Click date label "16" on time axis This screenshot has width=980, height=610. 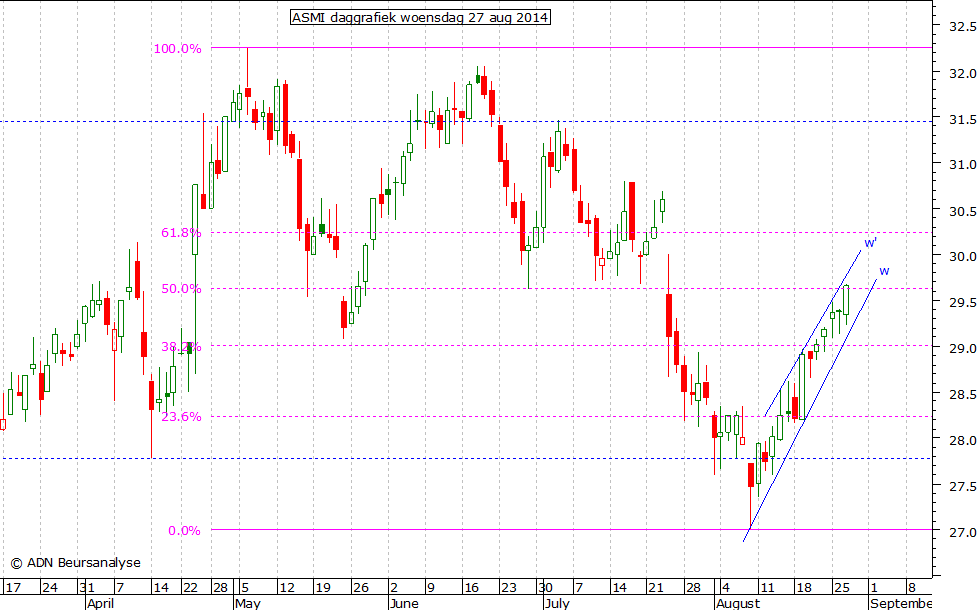[471, 588]
